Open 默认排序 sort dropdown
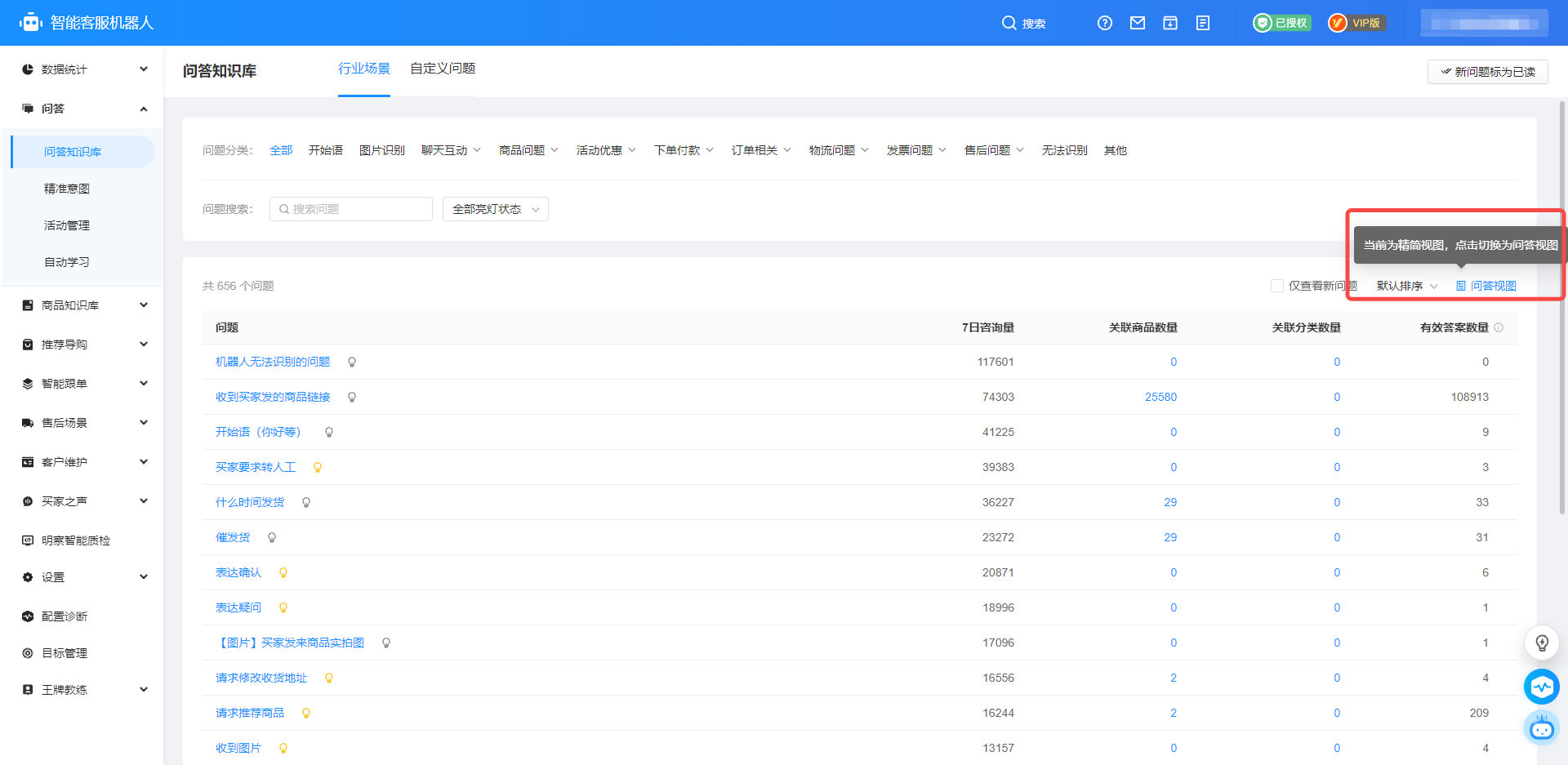 pos(1407,286)
